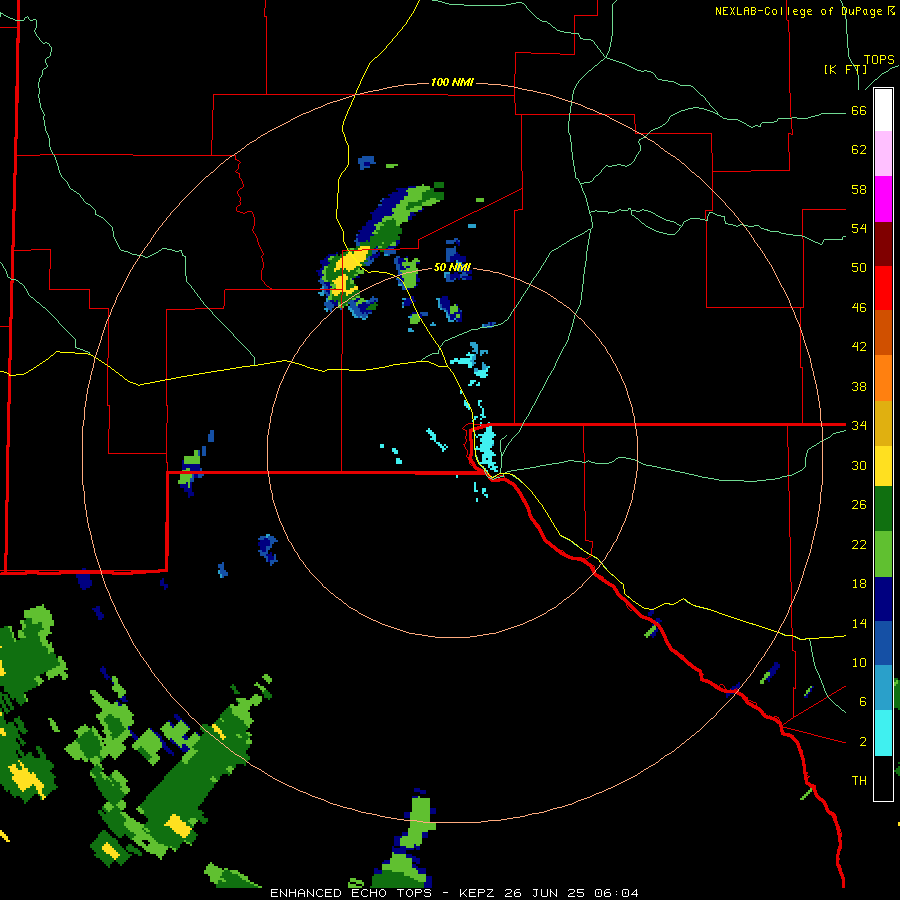
Task: Click the '38' legend value
Action: [x=859, y=386]
